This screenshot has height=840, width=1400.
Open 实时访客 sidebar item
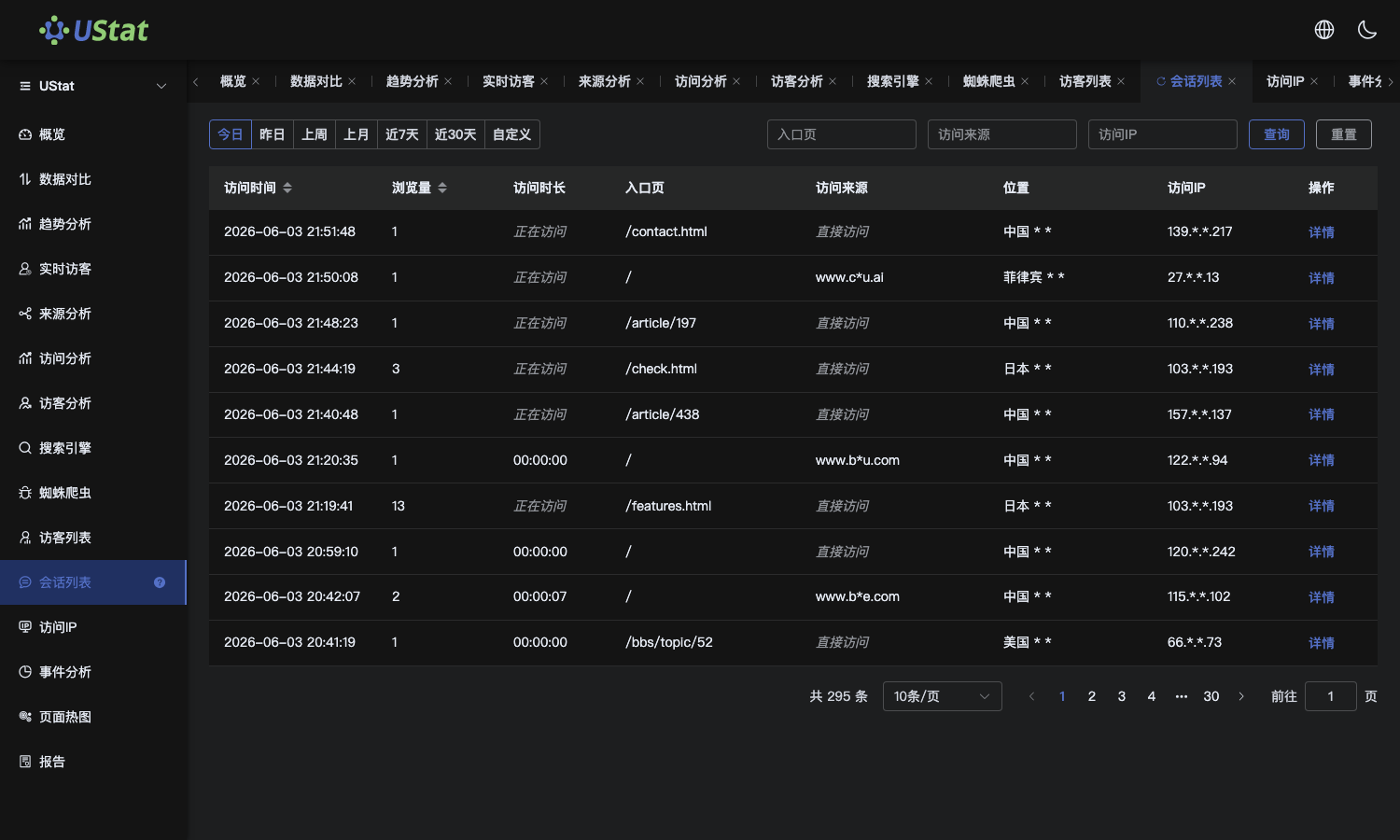pos(93,269)
